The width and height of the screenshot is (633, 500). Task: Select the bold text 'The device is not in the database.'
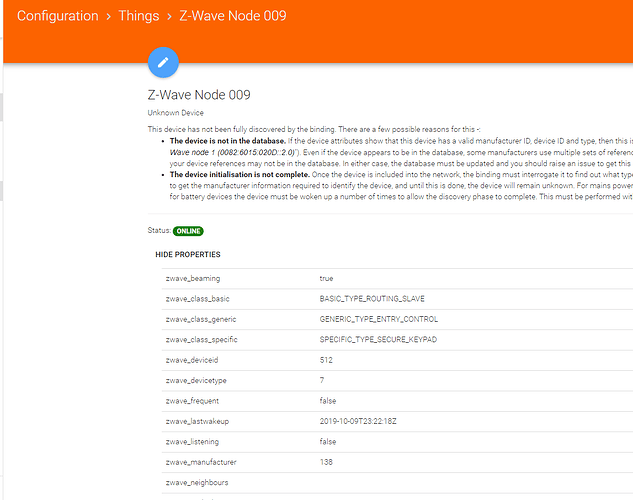pos(228,141)
